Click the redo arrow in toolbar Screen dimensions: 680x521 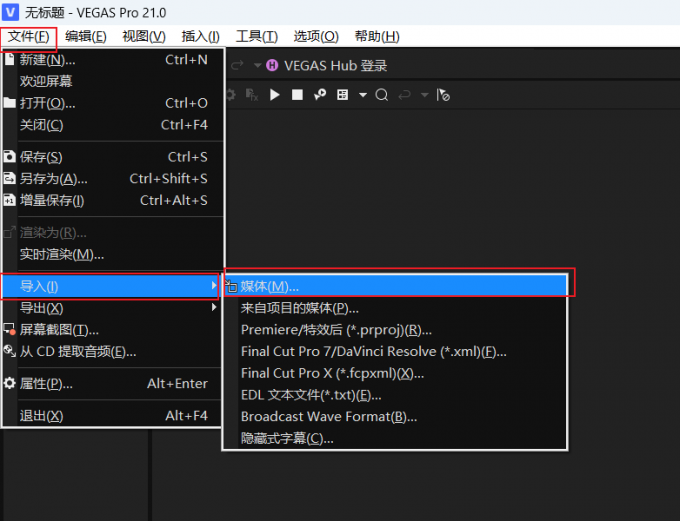237,66
